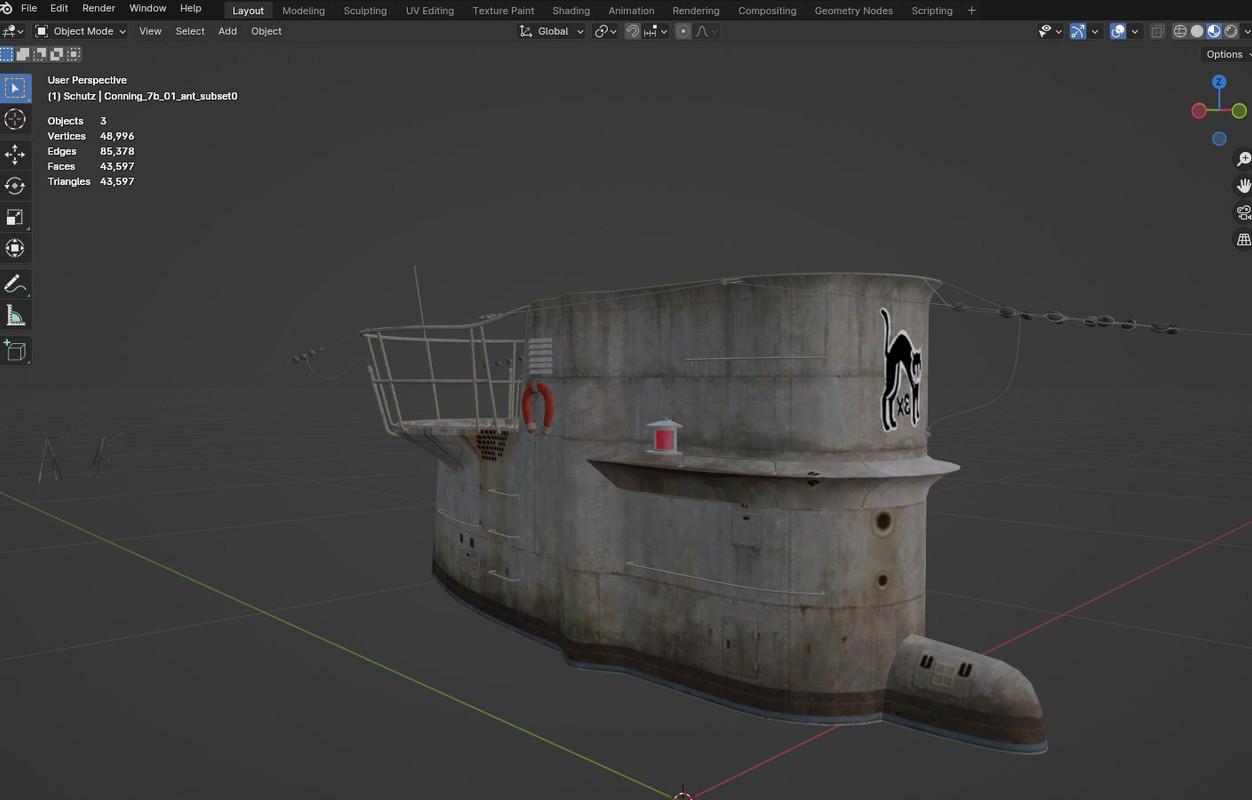Select the Transform tool

click(x=15, y=248)
